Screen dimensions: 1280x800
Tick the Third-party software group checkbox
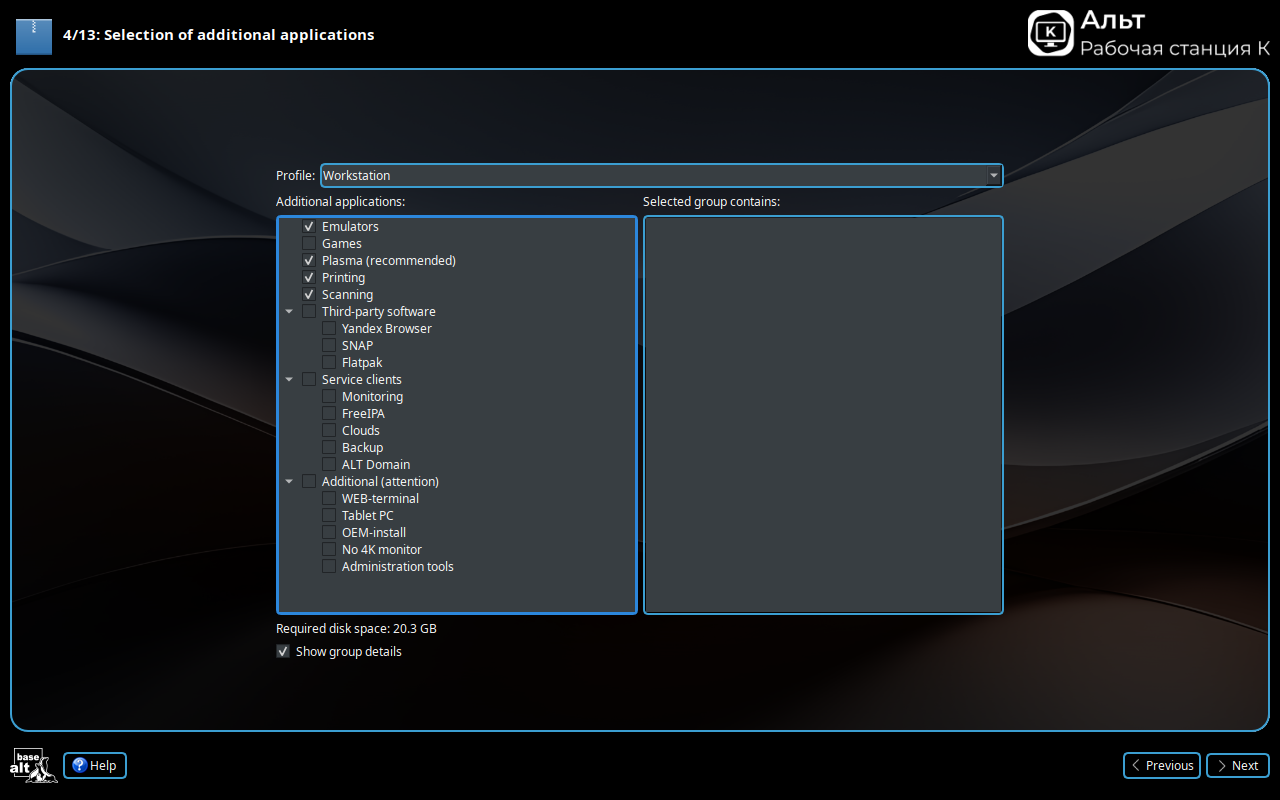(309, 312)
